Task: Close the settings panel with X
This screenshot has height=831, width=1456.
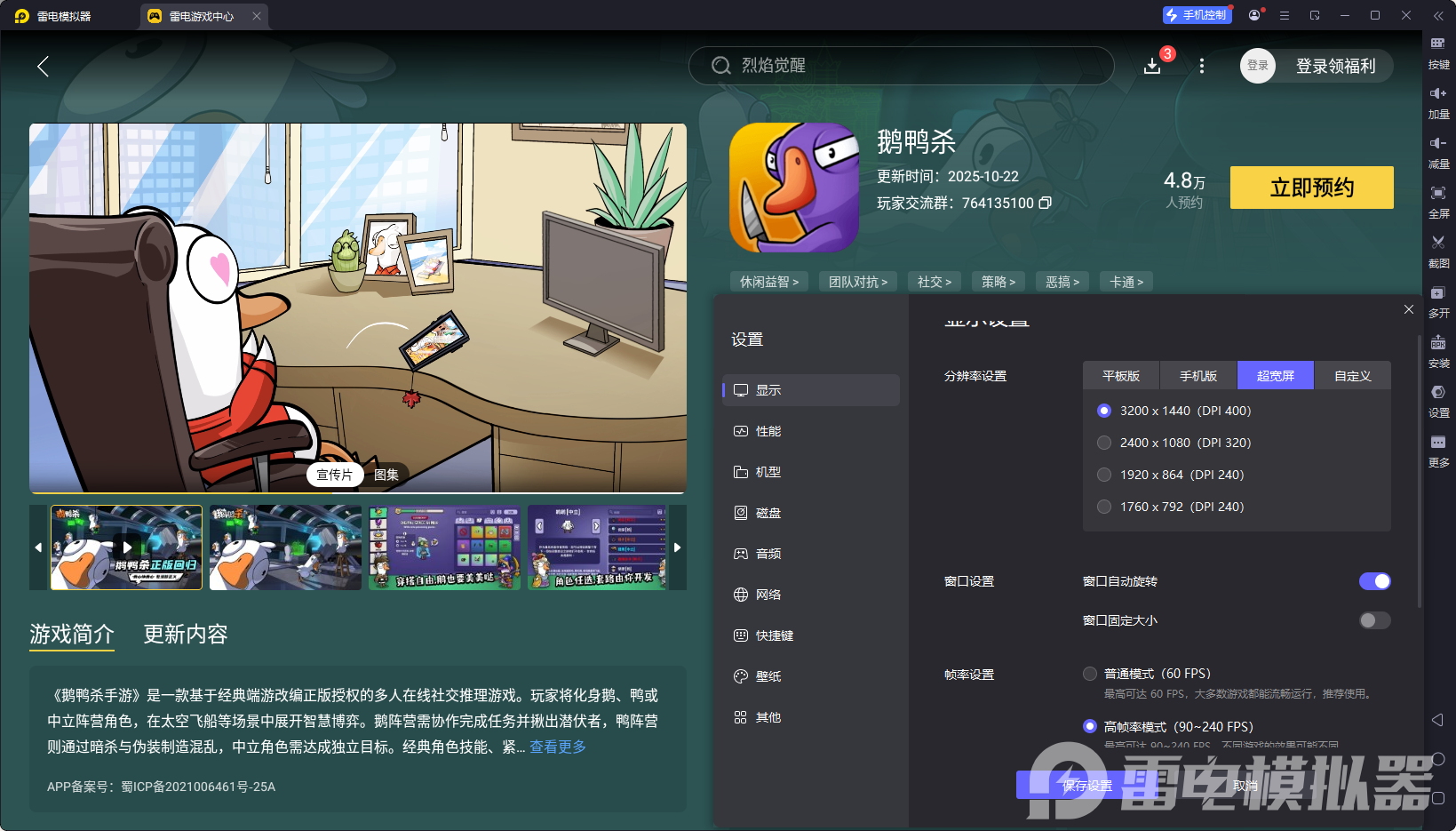Action: tap(1409, 309)
